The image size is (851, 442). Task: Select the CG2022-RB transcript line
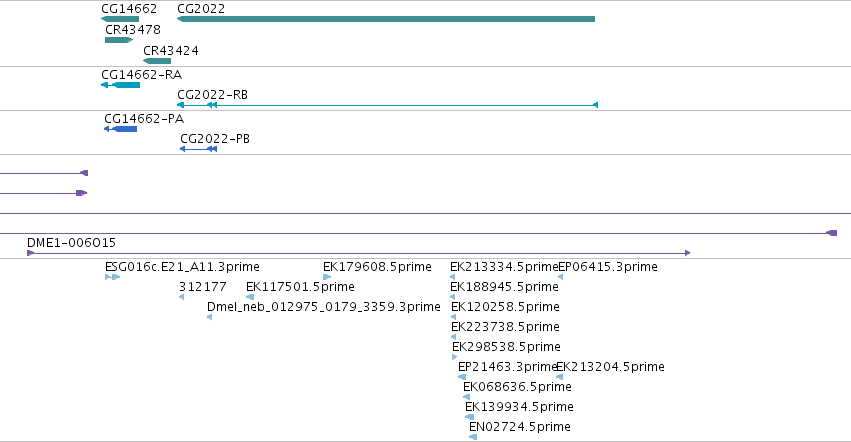coord(388,105)
